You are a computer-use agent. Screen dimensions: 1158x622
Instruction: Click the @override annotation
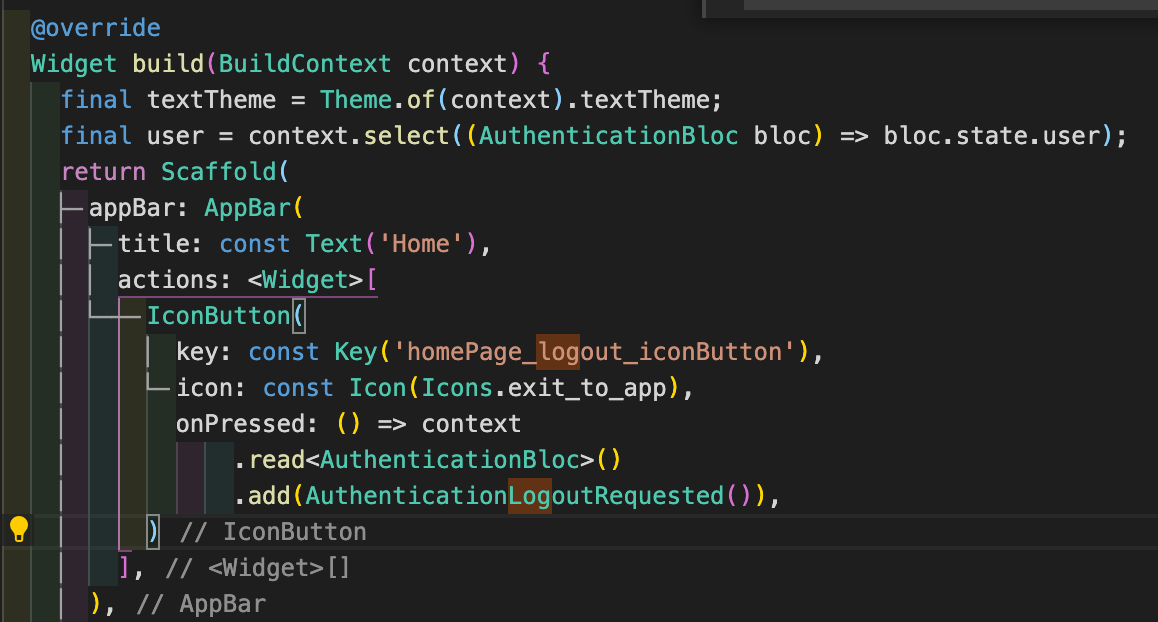click(x=96, y=27)
